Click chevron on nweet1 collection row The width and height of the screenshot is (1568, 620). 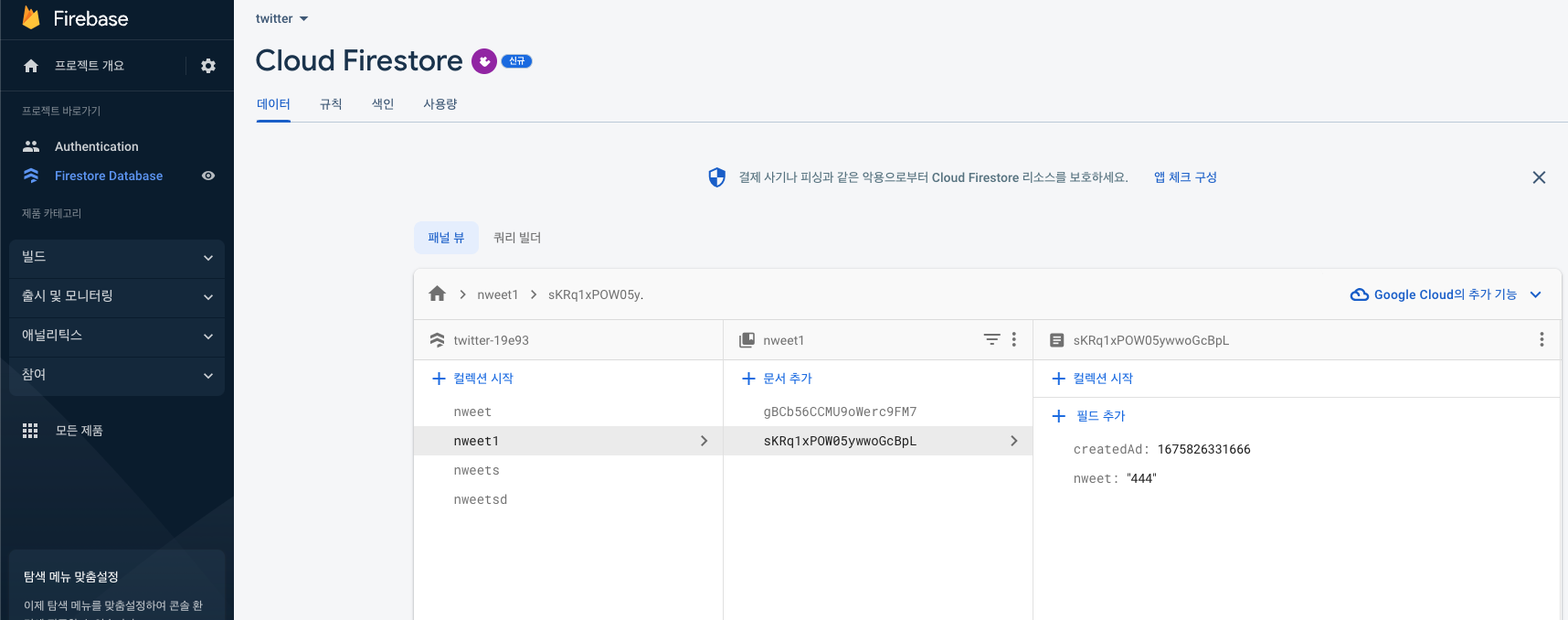(x=704, y=441)
